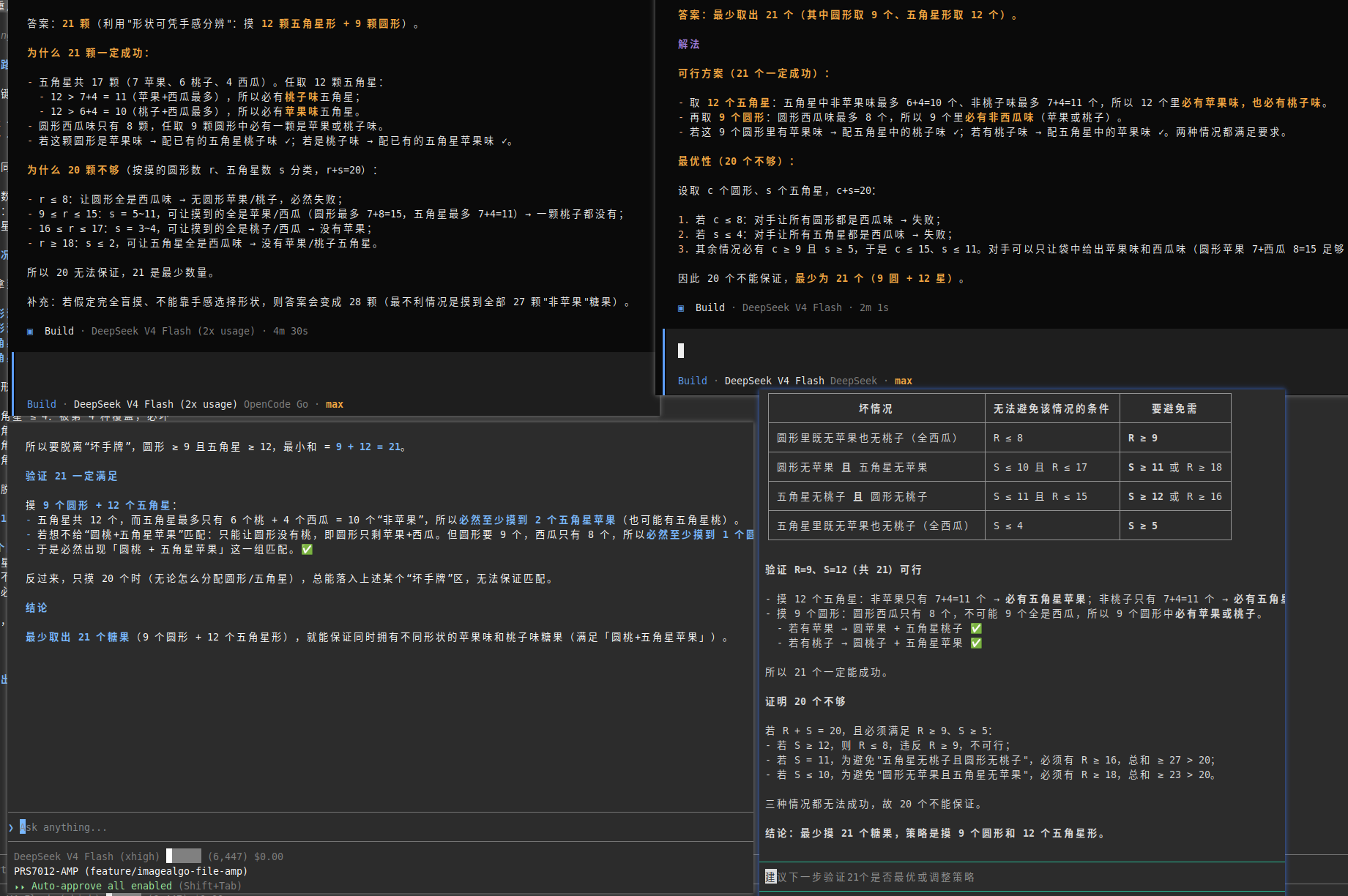This screenshot has width=1348, height=896.
Task: Click the $0.00 cost readout
Action: 269,856
